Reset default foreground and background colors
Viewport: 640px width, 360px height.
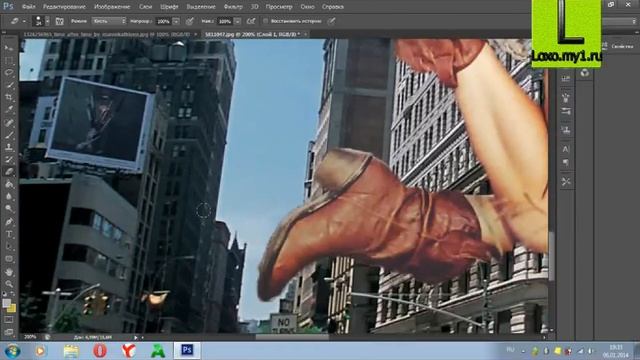coord(4,293)
